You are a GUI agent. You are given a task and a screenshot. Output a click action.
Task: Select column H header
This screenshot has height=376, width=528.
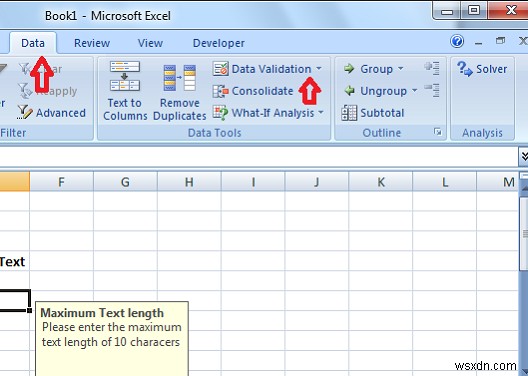(x=189, y=182)
